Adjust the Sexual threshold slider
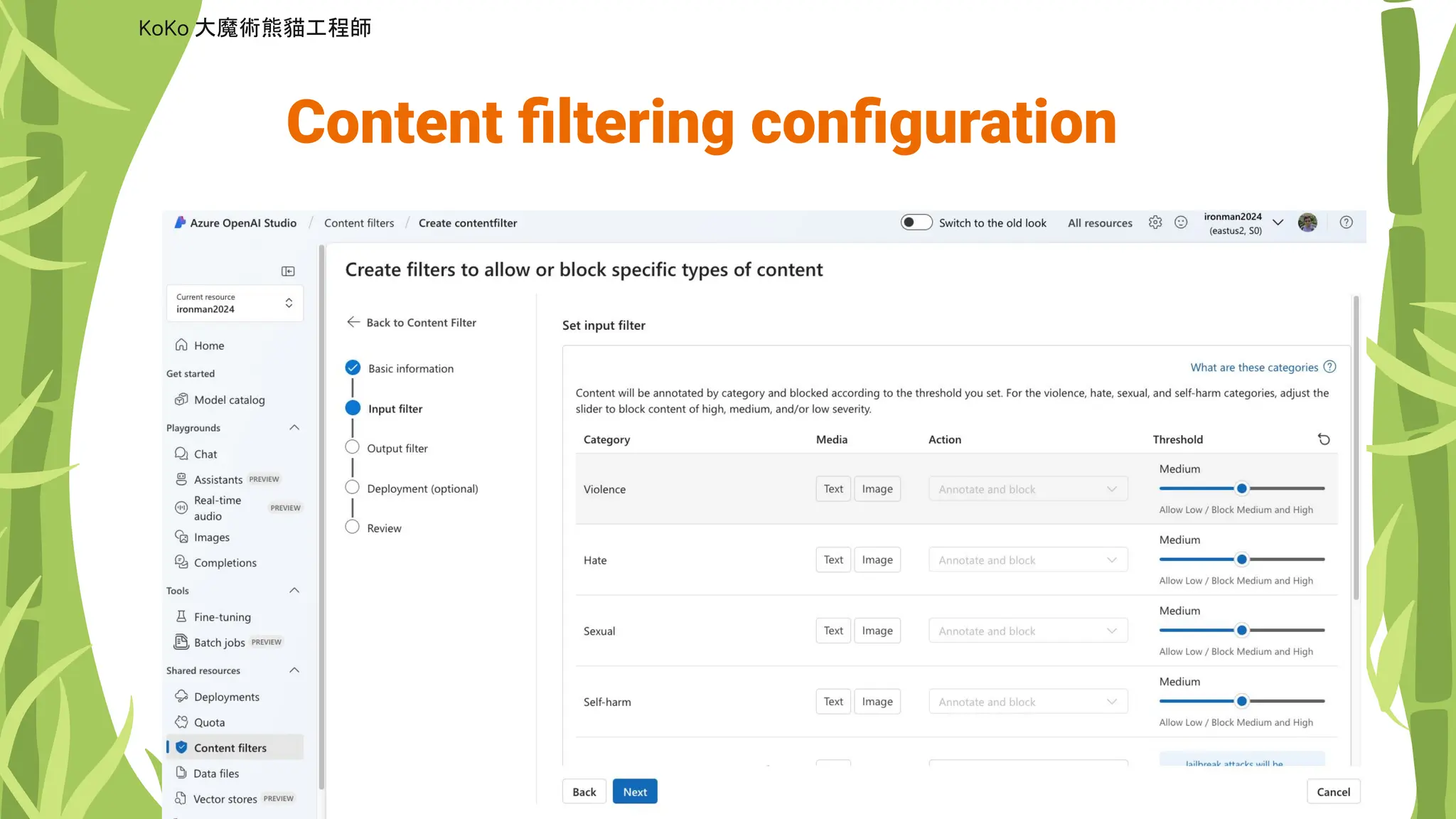 click(x=1241, y=630)
